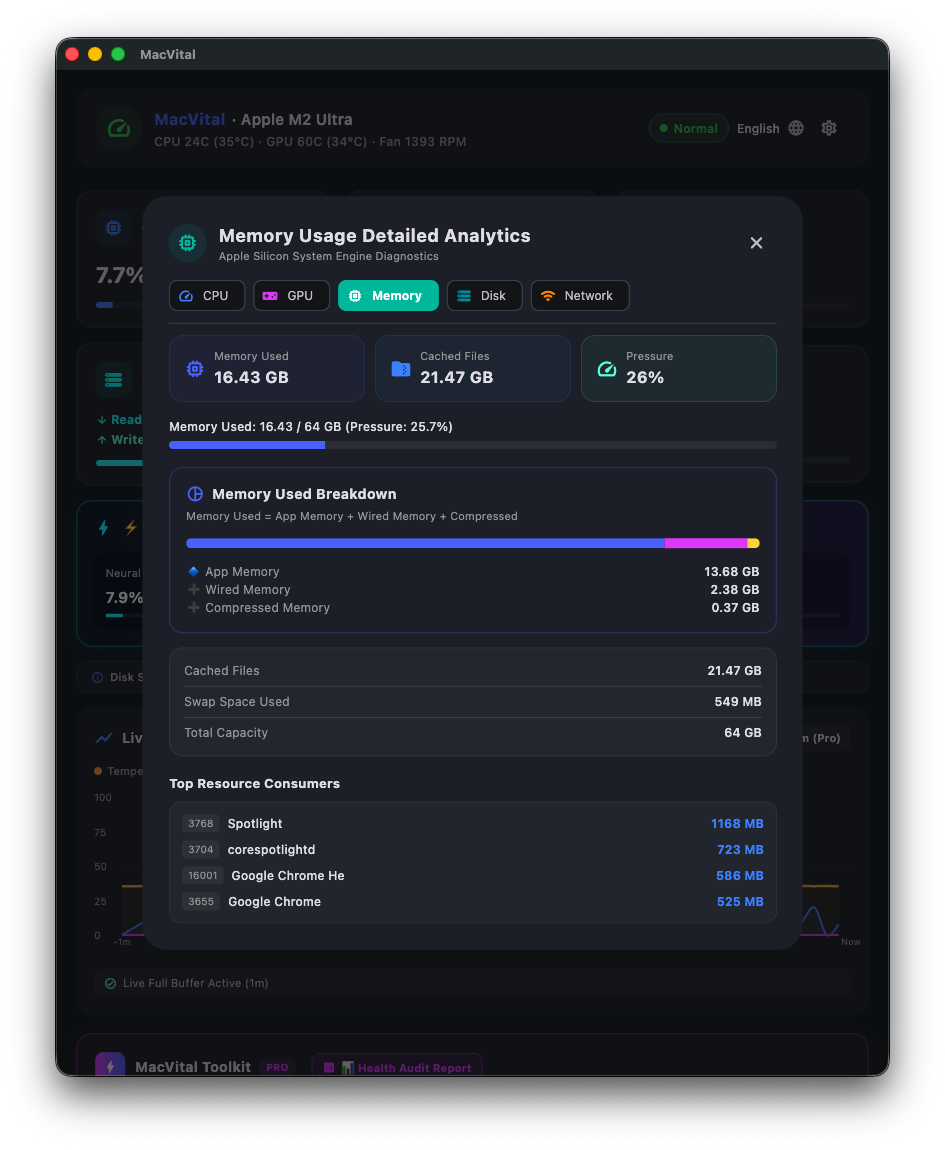
Task: Open settings via the gear icon
Action: [x=829, y=128]
